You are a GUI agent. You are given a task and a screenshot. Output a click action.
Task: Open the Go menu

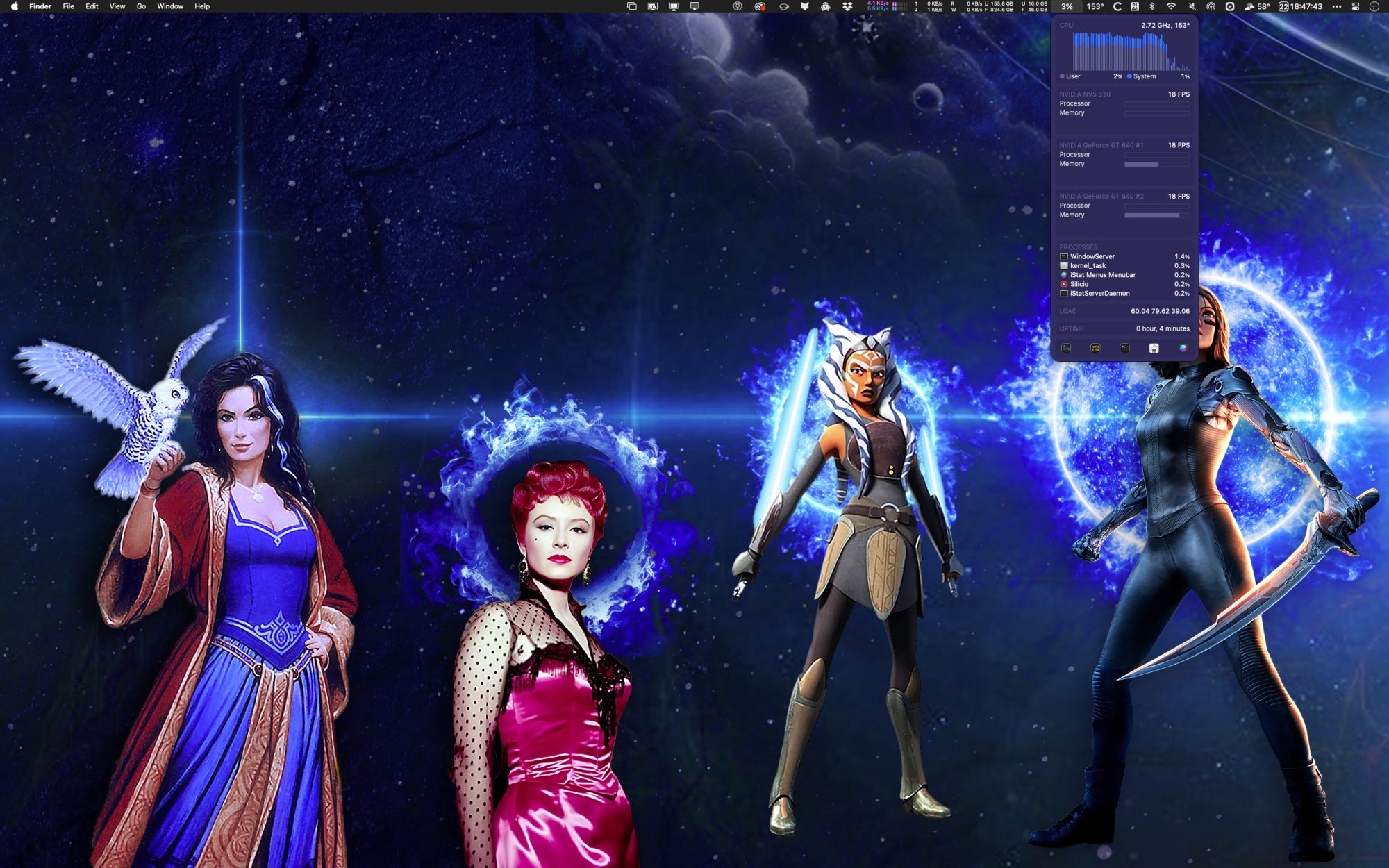[141, 6]
